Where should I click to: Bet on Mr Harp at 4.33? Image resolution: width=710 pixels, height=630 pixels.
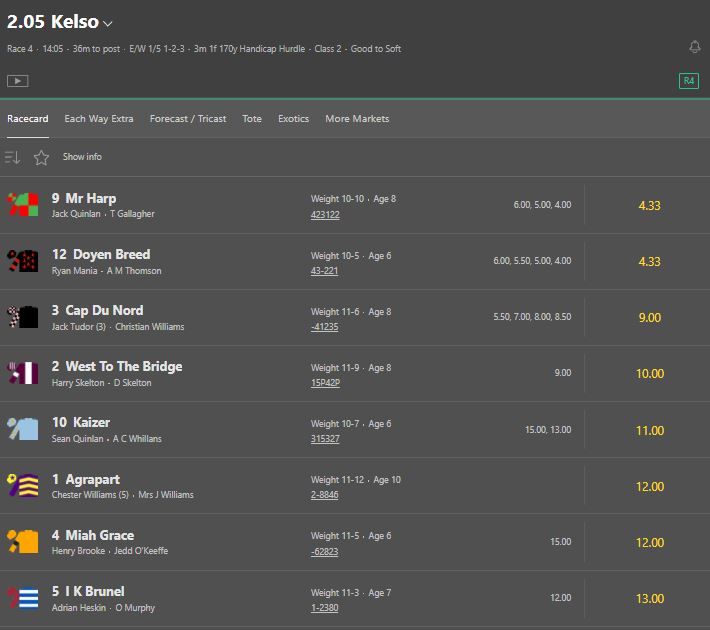pos(649,206)
